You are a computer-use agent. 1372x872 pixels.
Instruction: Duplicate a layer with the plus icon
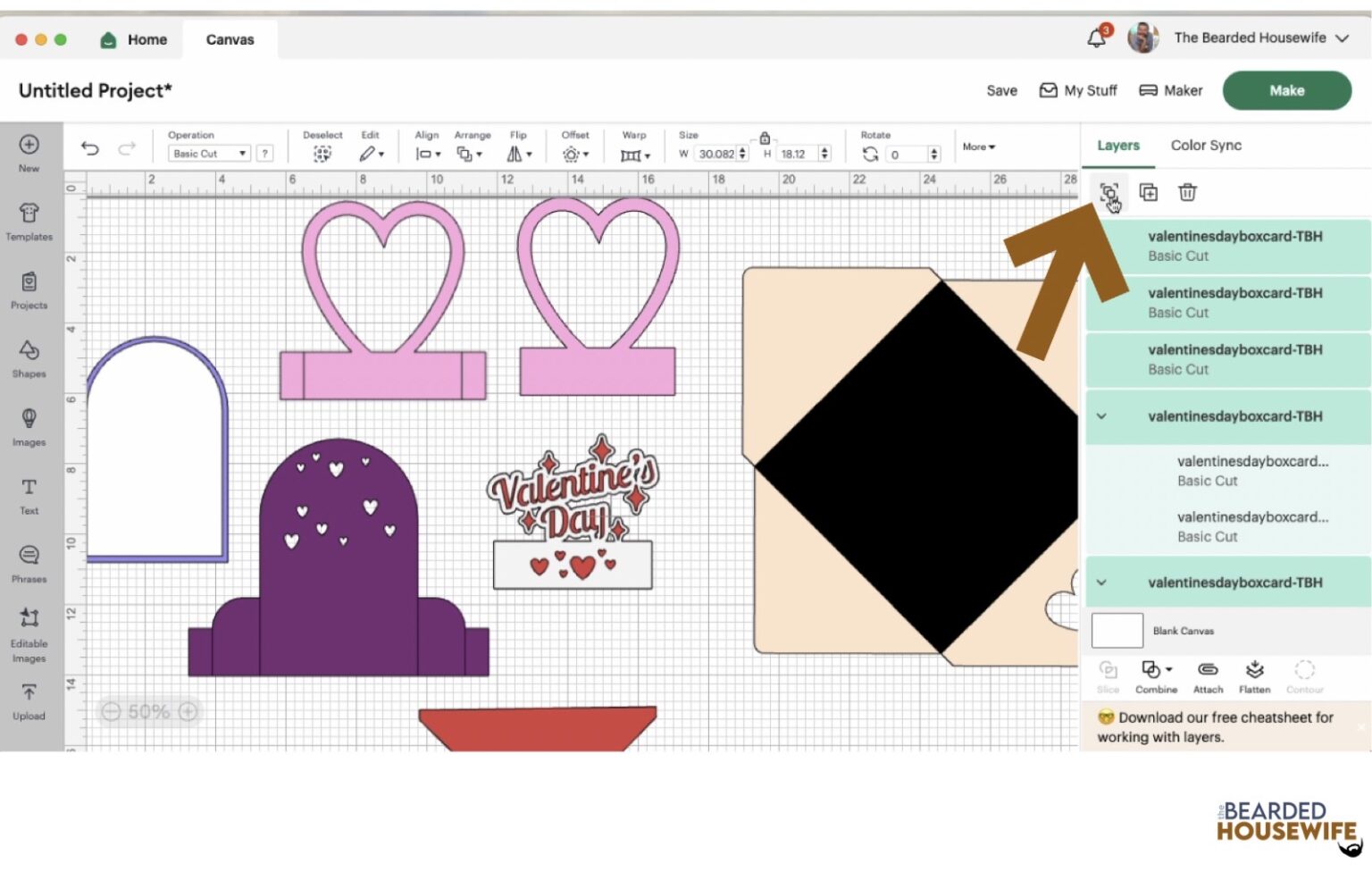pos(1148,192)
